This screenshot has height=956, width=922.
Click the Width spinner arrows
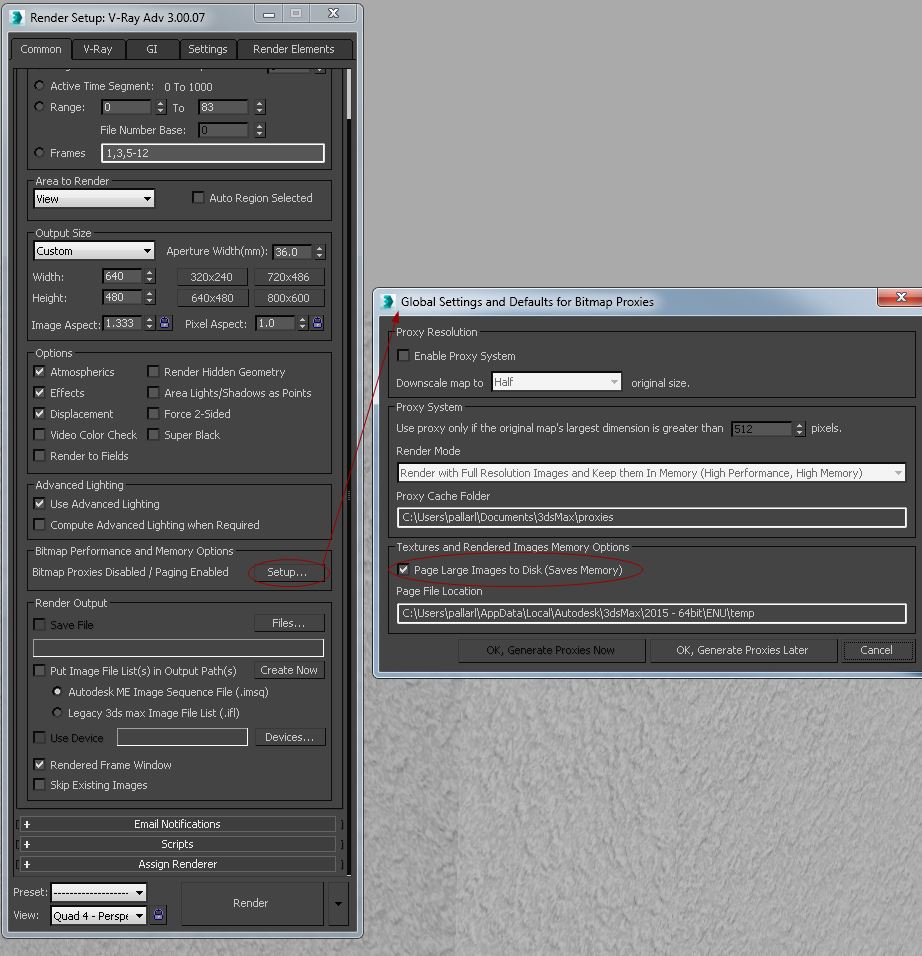pyautogui.click(x=150, y=276)
